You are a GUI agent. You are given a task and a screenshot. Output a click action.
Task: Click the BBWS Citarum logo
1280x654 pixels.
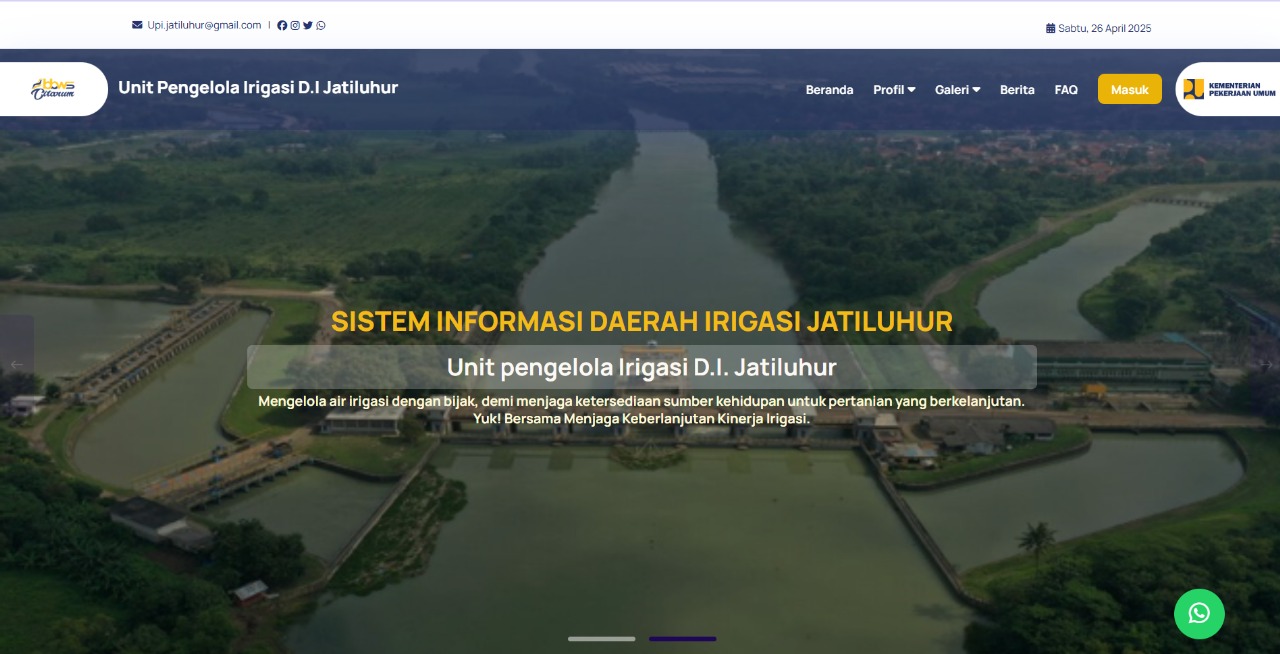[x=53, y=89]
